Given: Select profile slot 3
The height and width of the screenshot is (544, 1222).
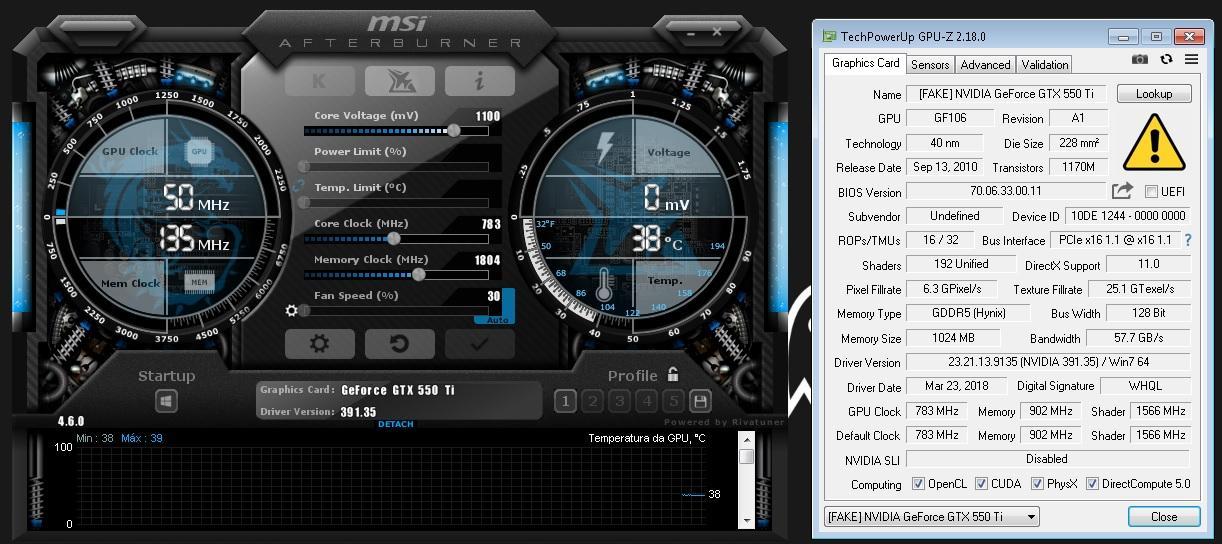Looking at the screenshot, I should tap(620, 402).
